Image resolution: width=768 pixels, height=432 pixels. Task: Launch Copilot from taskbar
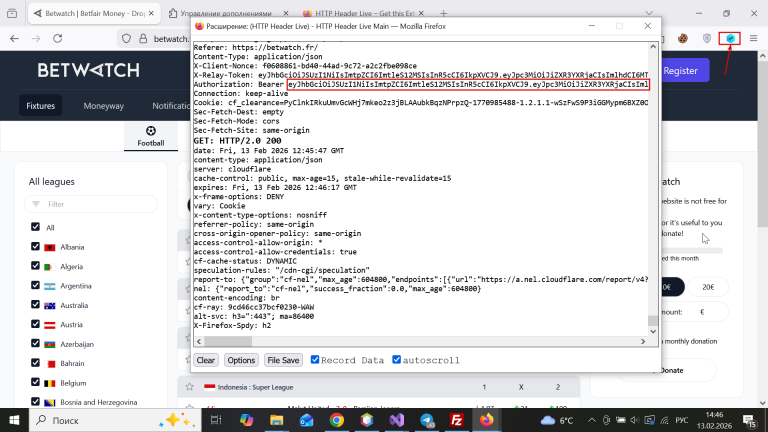(246, 420)
